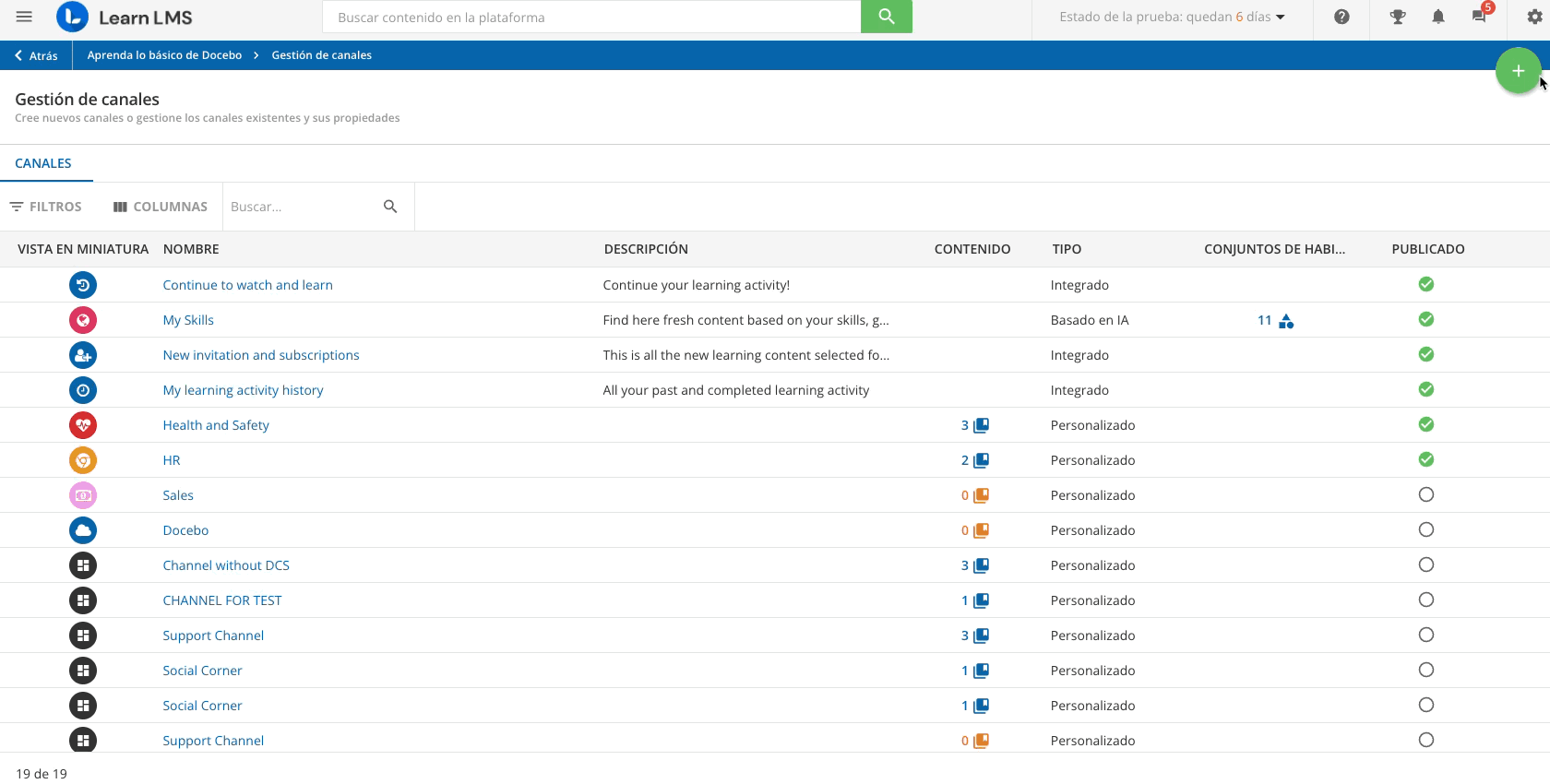Open the admin settings gear
Image resolution: width=1550 pixels, height=784 pixels.
click(x=1534, y=17)
